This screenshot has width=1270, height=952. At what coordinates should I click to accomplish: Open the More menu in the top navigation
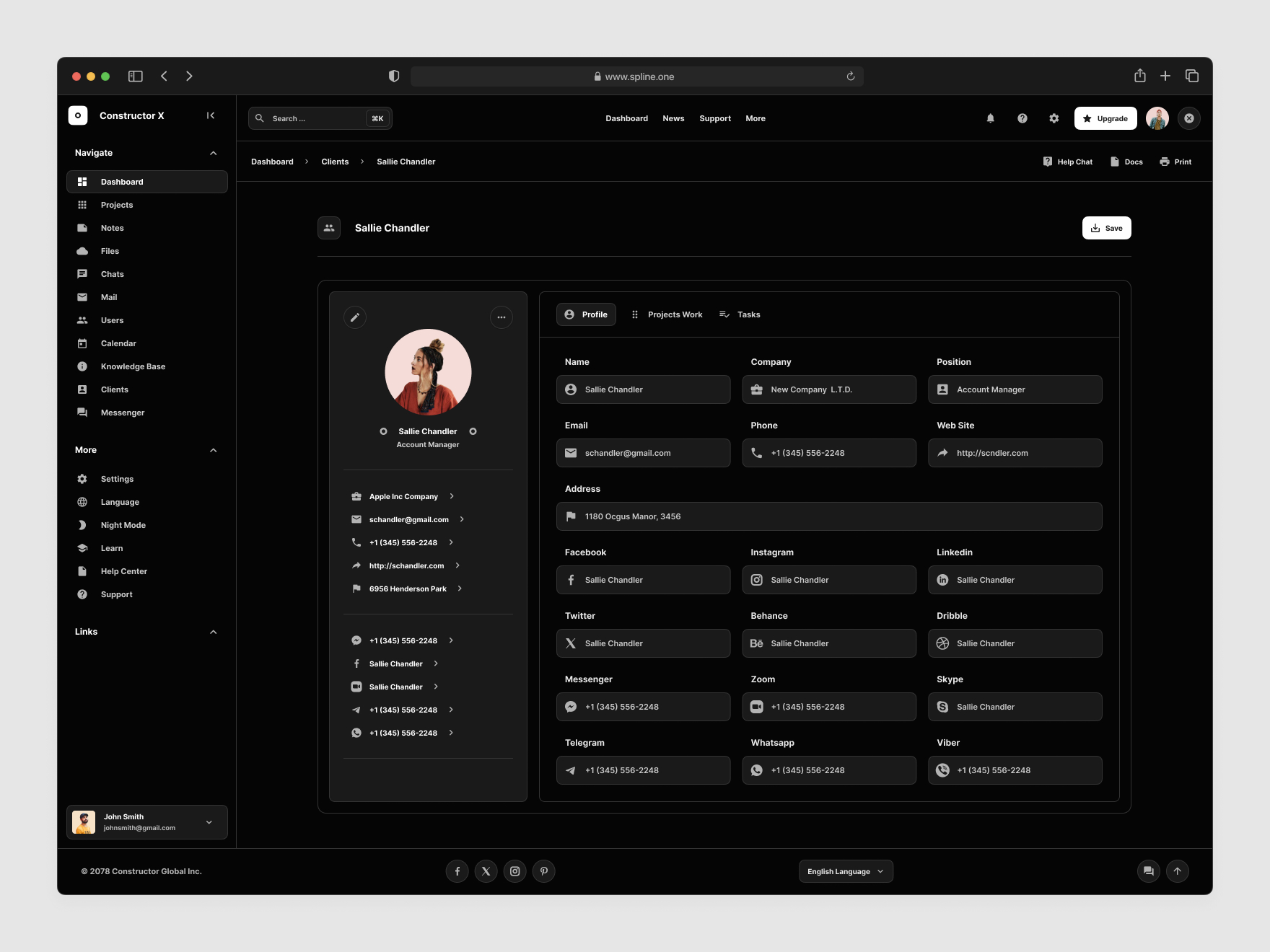pyautogui.click(x=756, y=118)
